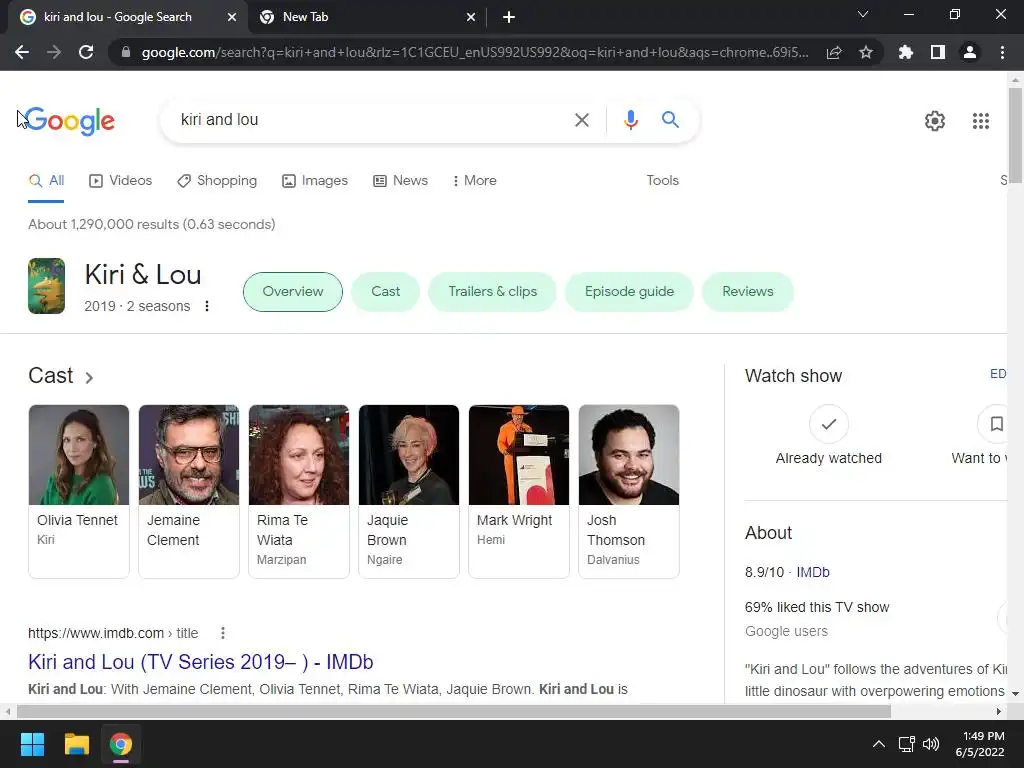
Task: Open the Reviews chip
Action: click(x=748, y=292)
